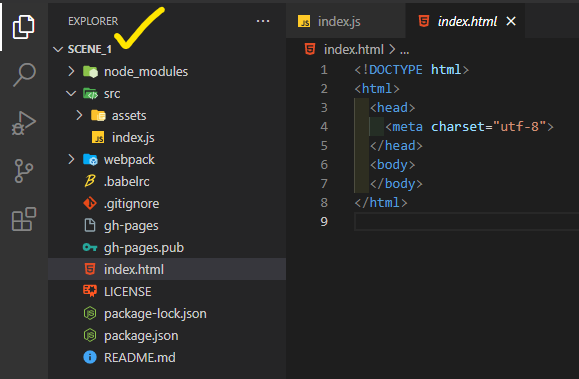The image size is (579, 379).
Task: Click the EXPLORER panel title
Action: (93, 21)
